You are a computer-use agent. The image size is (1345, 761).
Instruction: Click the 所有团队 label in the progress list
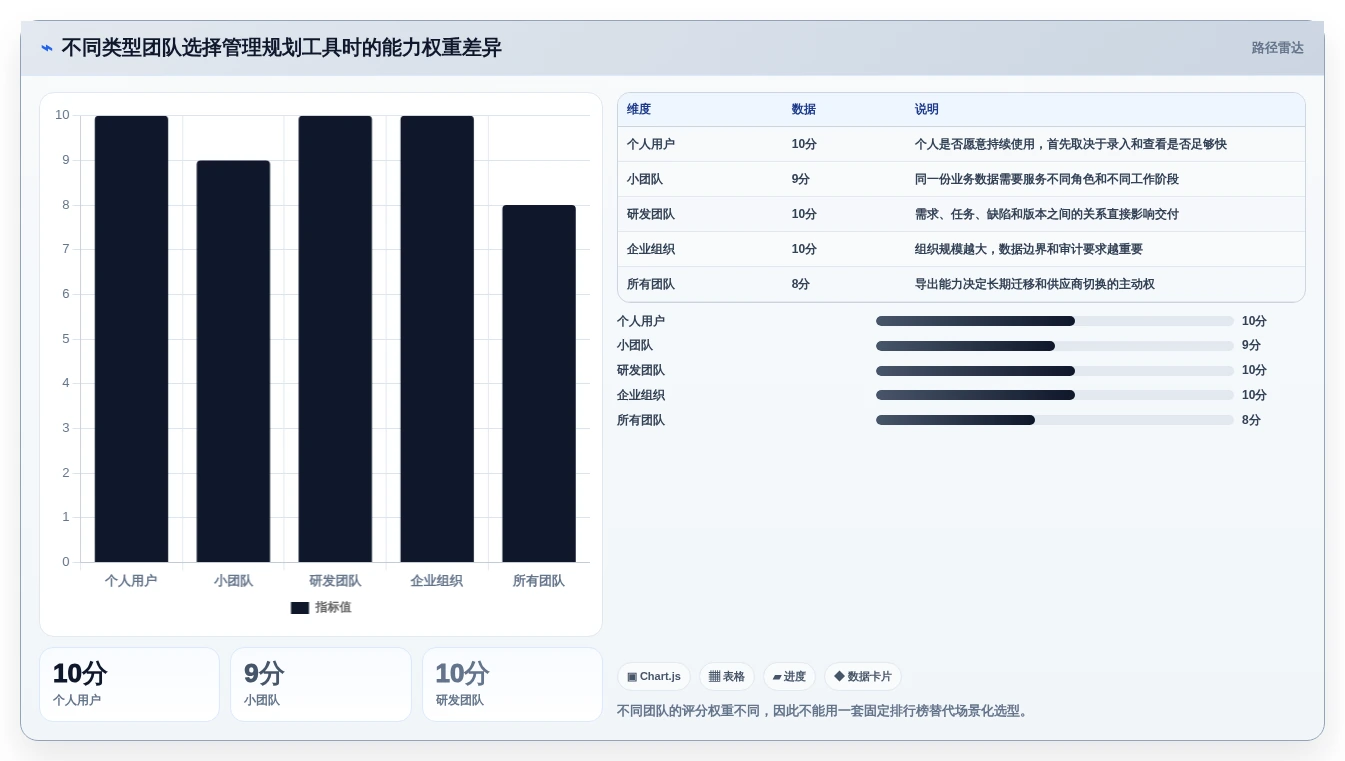pyautogui.click(x=641, y=420)
